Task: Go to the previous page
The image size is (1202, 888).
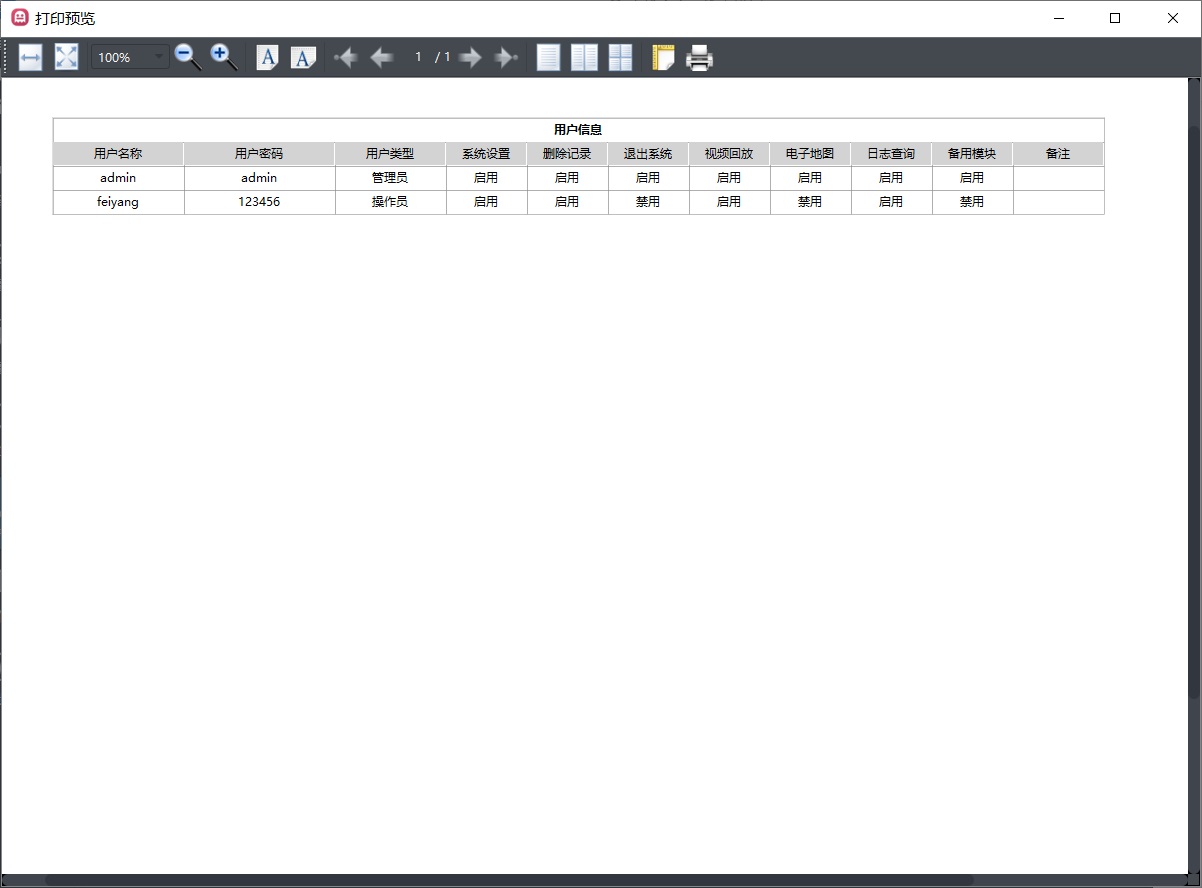Action: pos(381,58)
